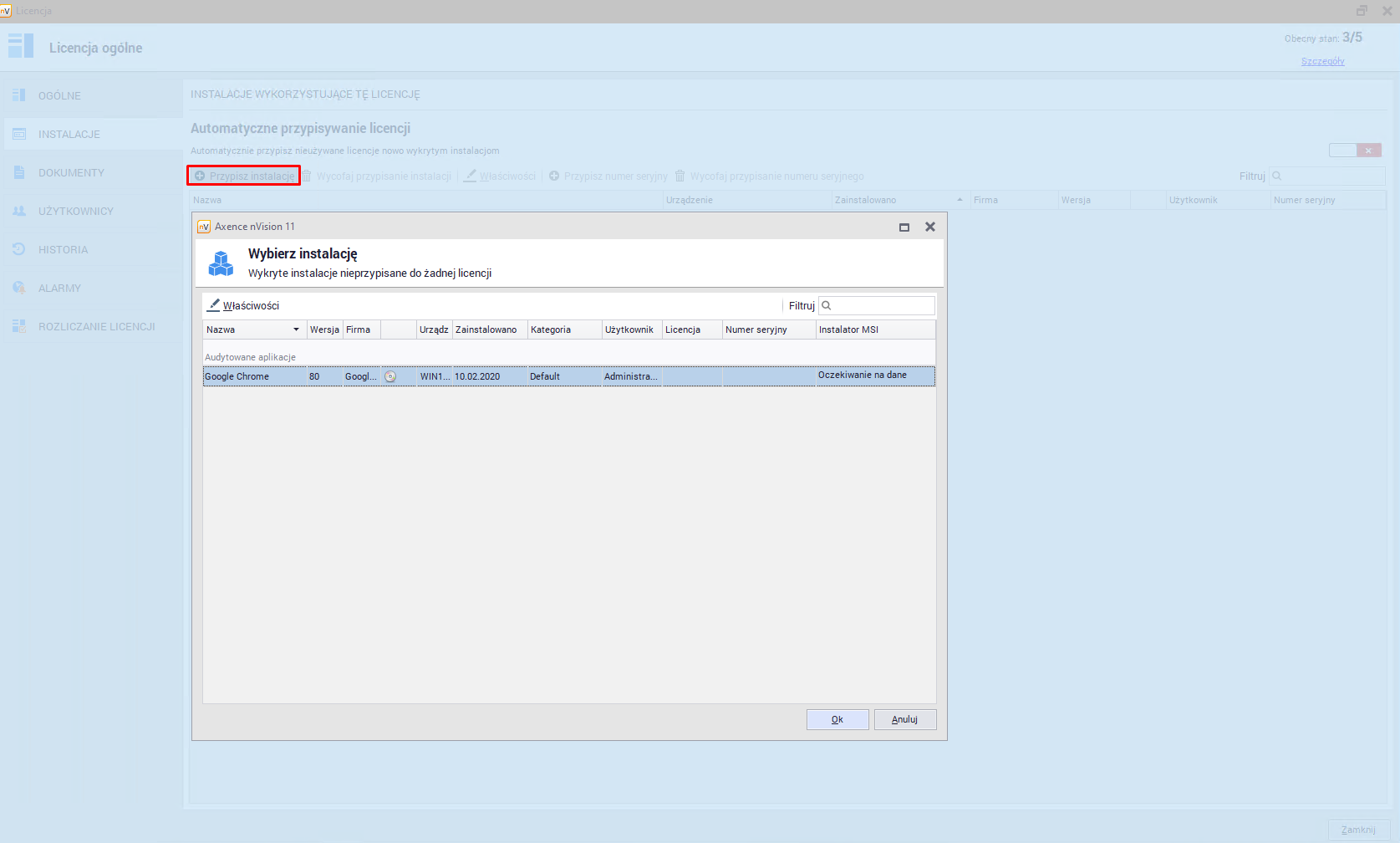Sort by Zainstalowano column header in dialog
1400x843 pixels.
(x=488, y=330)
